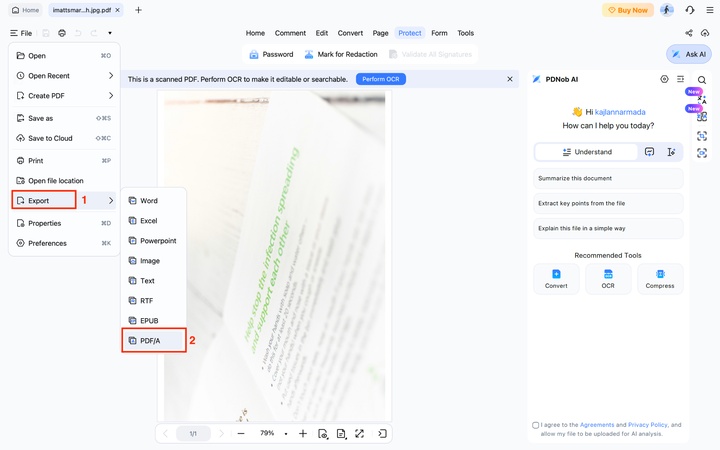Open the Privacy Policy link

tap(647, 425)
